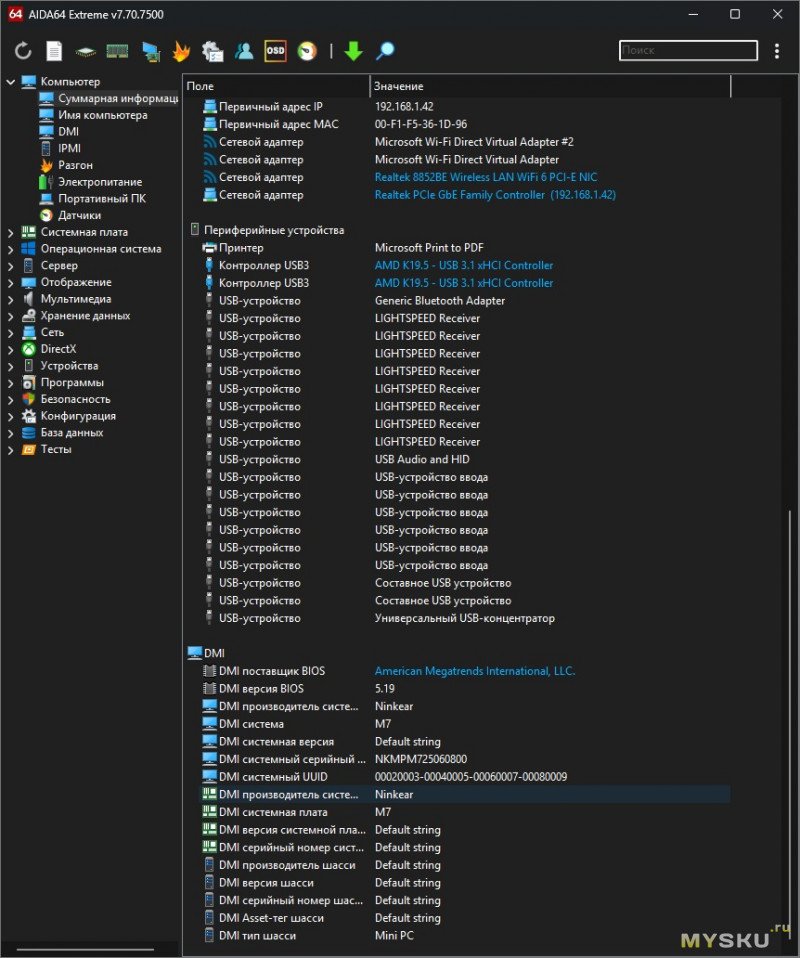Click the RAM memory module toolbar icon
The width and height of the screenshot is (800, 958).
117,51
